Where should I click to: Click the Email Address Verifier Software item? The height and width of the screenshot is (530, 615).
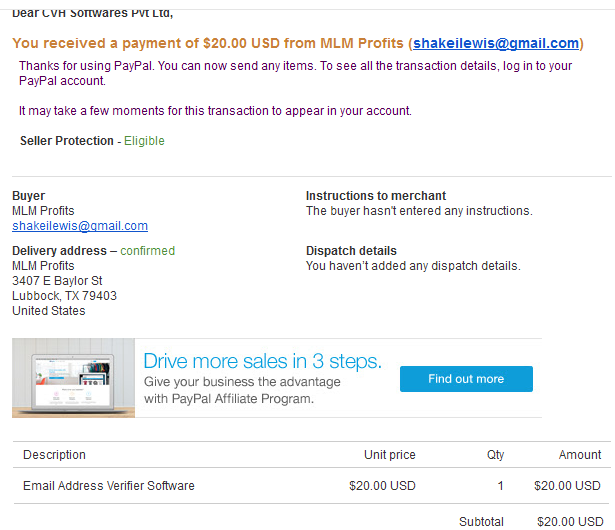109,486
